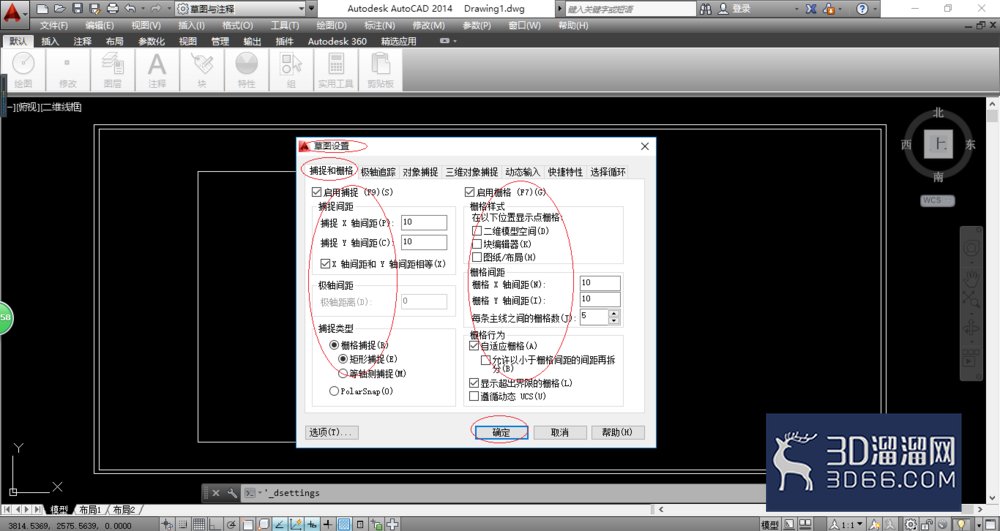Enable 图纸/布局 checkbox
The height and width of the screenshot is (531, 1000).
[x=476, y=258]
